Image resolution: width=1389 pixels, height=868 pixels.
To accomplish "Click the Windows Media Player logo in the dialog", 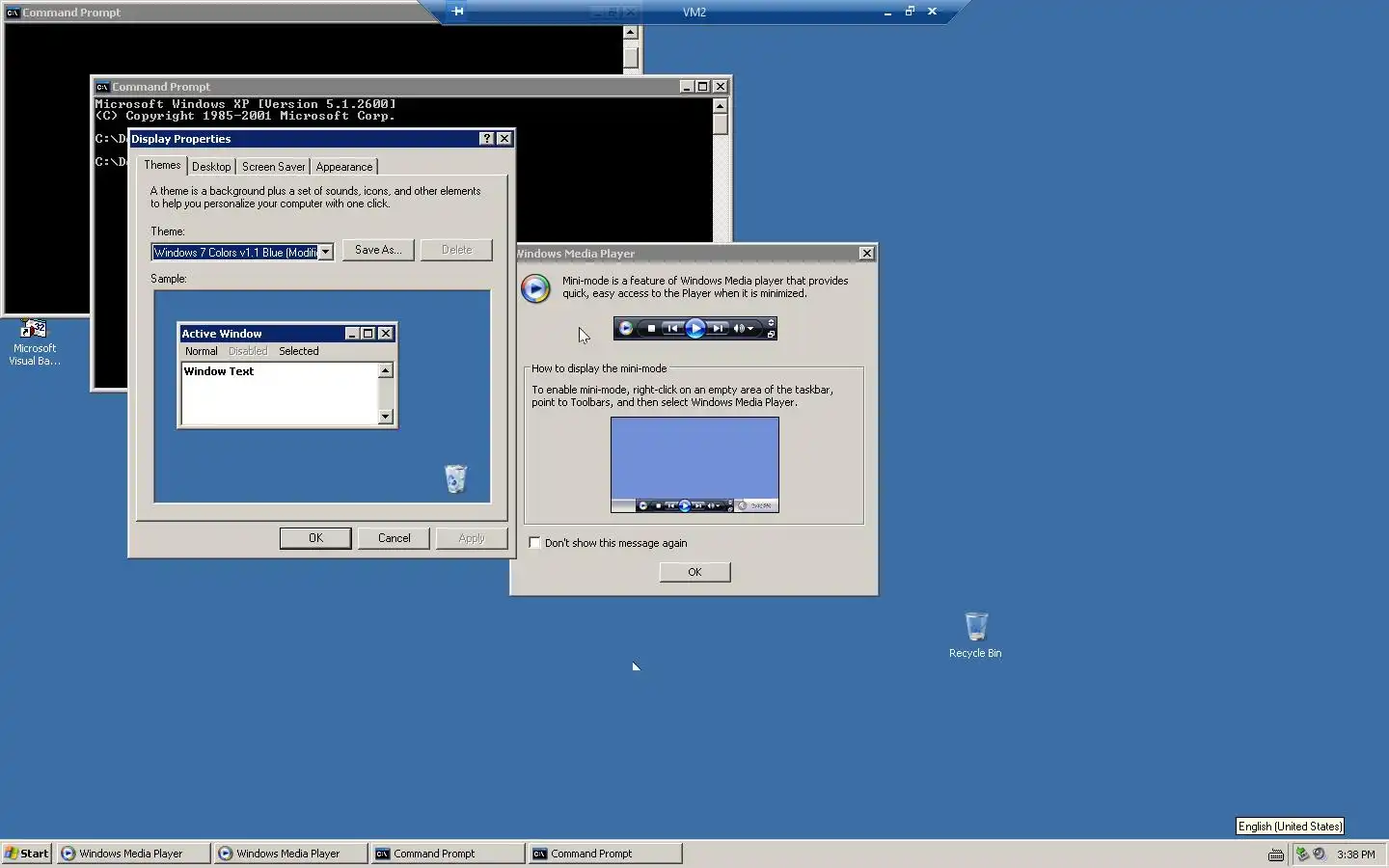I will [x=535, y=288].
